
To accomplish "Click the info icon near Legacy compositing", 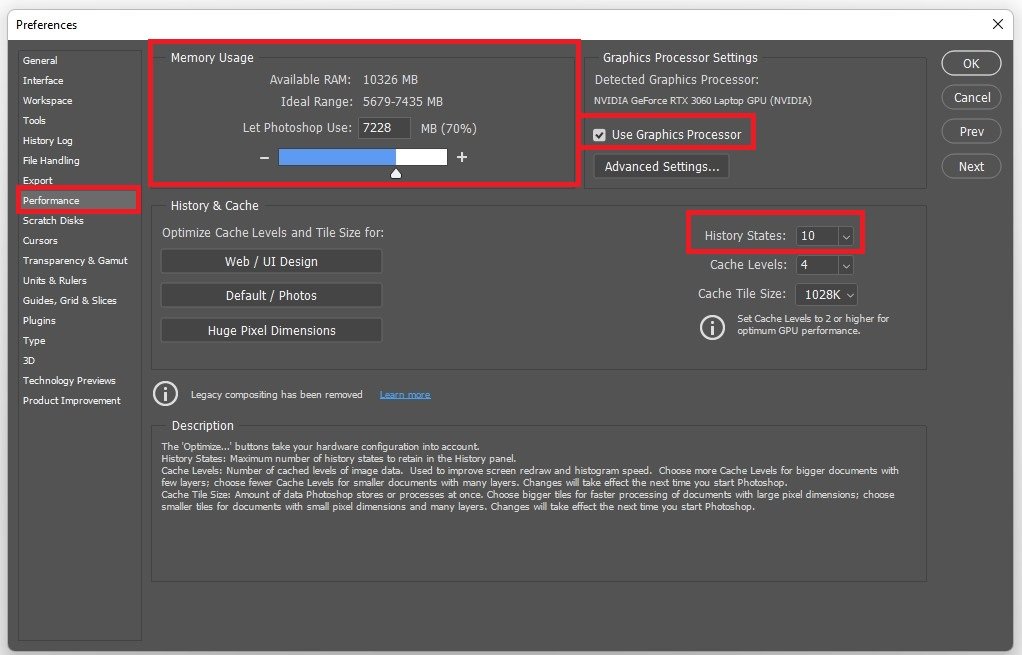I will pyautogui.click(x=165, y=394).
